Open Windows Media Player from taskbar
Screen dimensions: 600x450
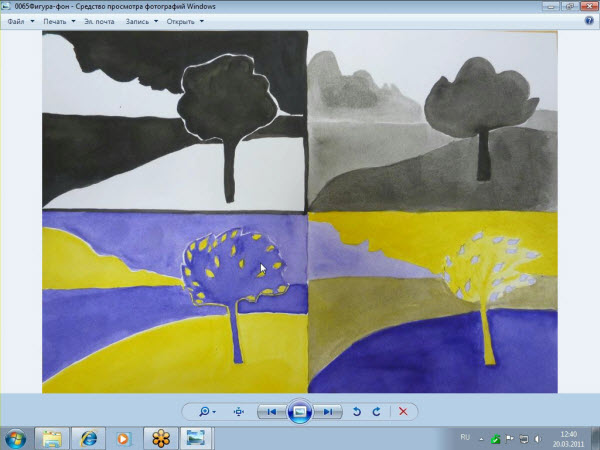coord(124,437)
